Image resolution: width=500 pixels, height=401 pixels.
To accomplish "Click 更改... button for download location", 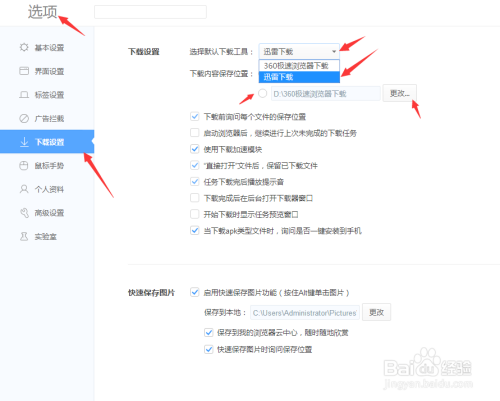I will coord(399,93).
